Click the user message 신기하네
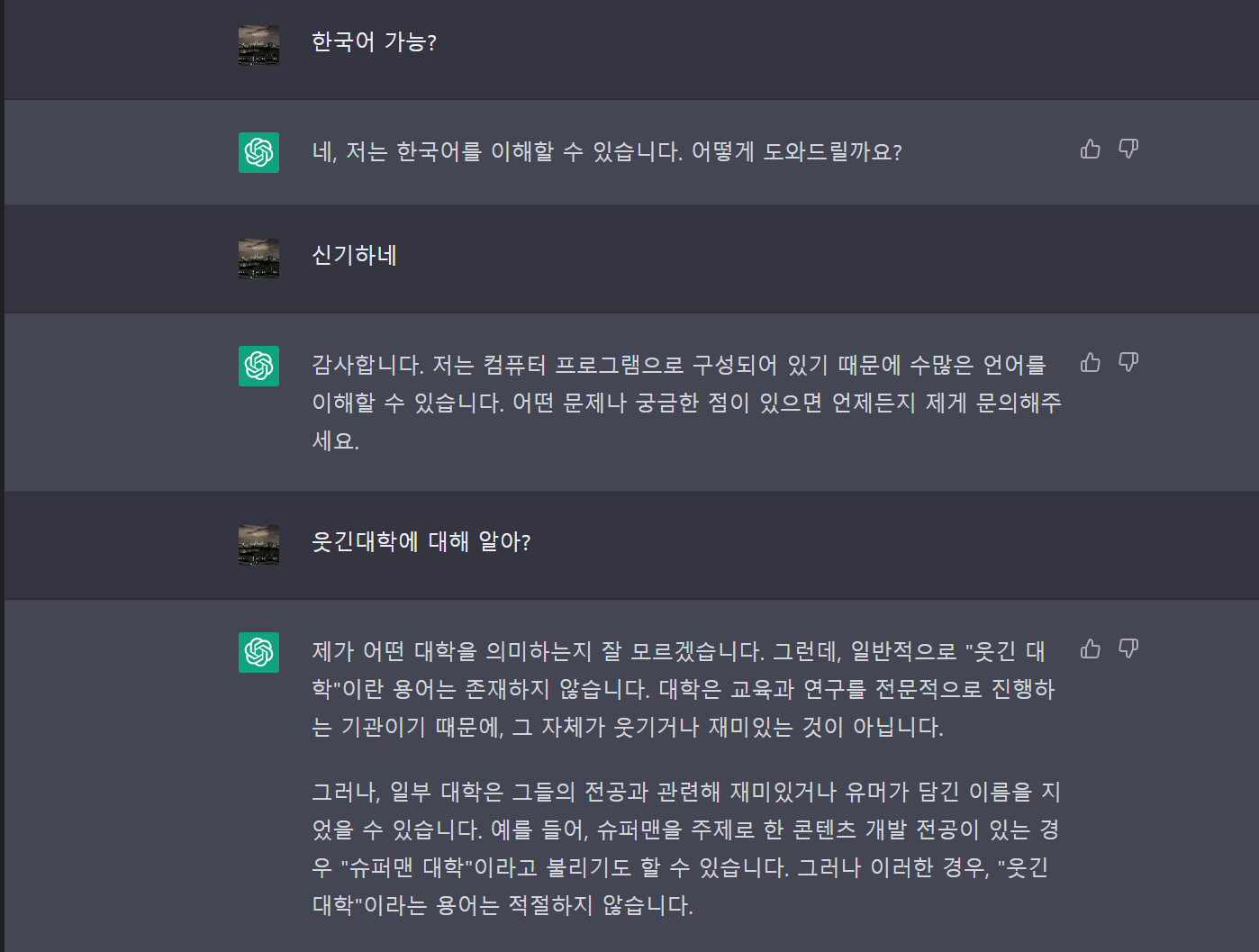 354,256
